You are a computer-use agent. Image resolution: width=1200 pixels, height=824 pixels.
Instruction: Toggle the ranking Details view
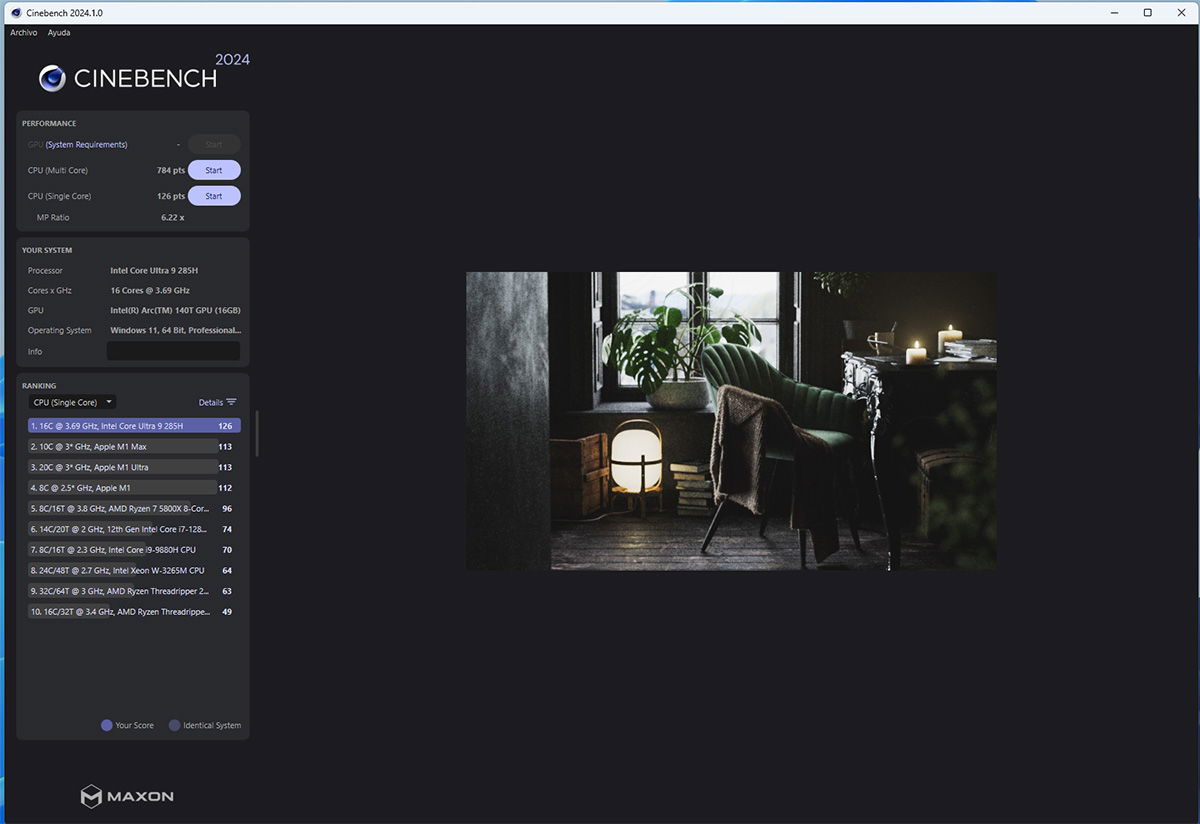tap(217, 402)
